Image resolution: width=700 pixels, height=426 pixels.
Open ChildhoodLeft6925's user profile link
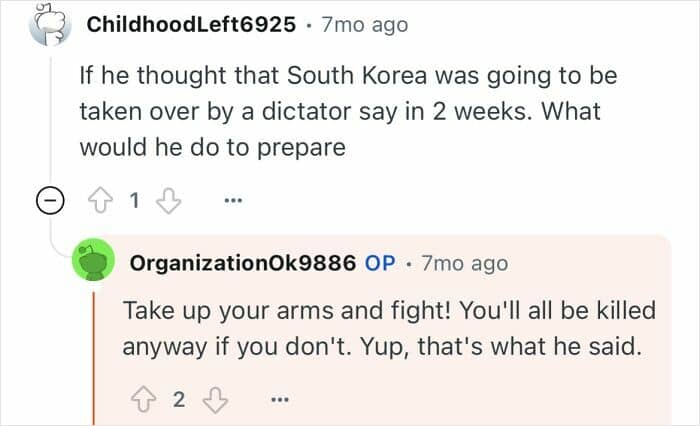[191, 25]
